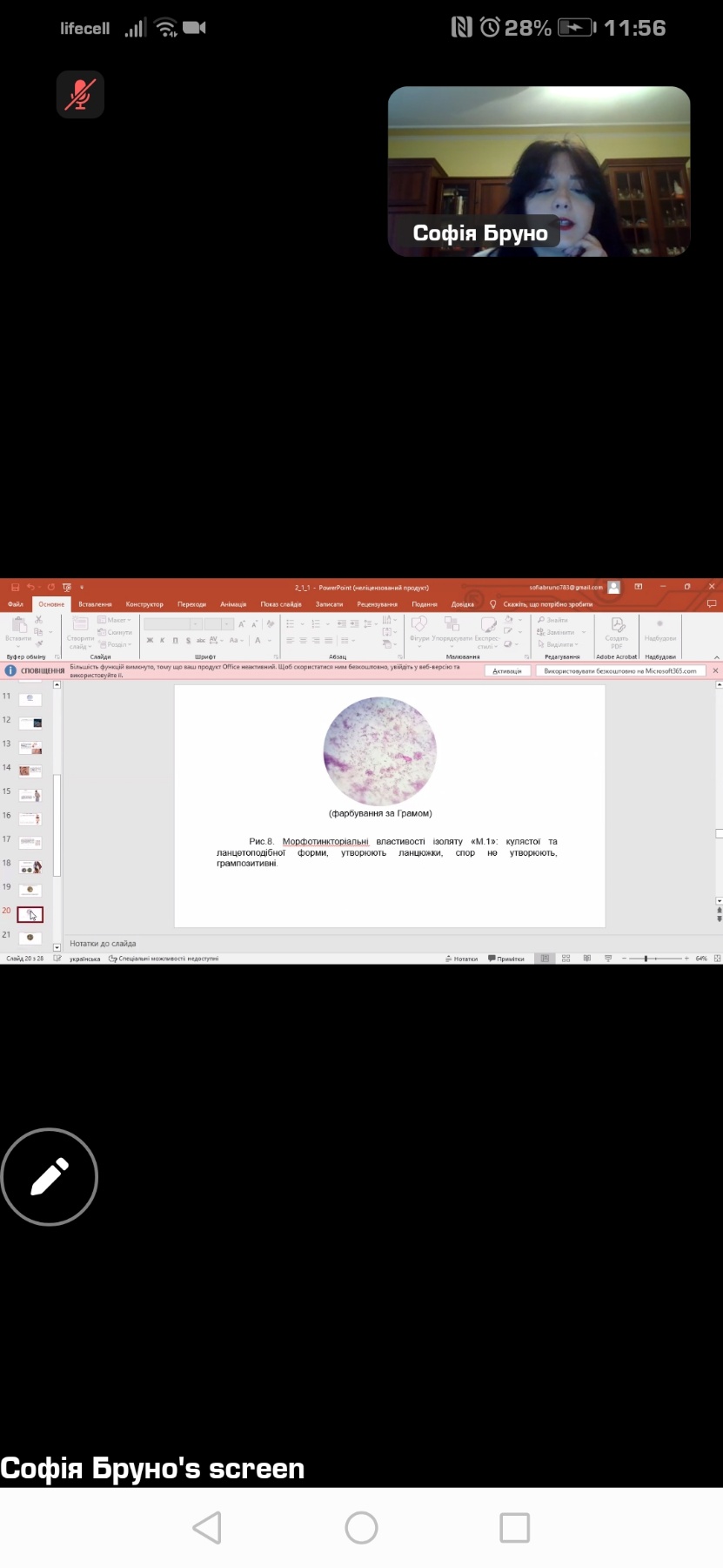Expand the Виділити select dropdown
723x1568 pixels.
[559, 644]
